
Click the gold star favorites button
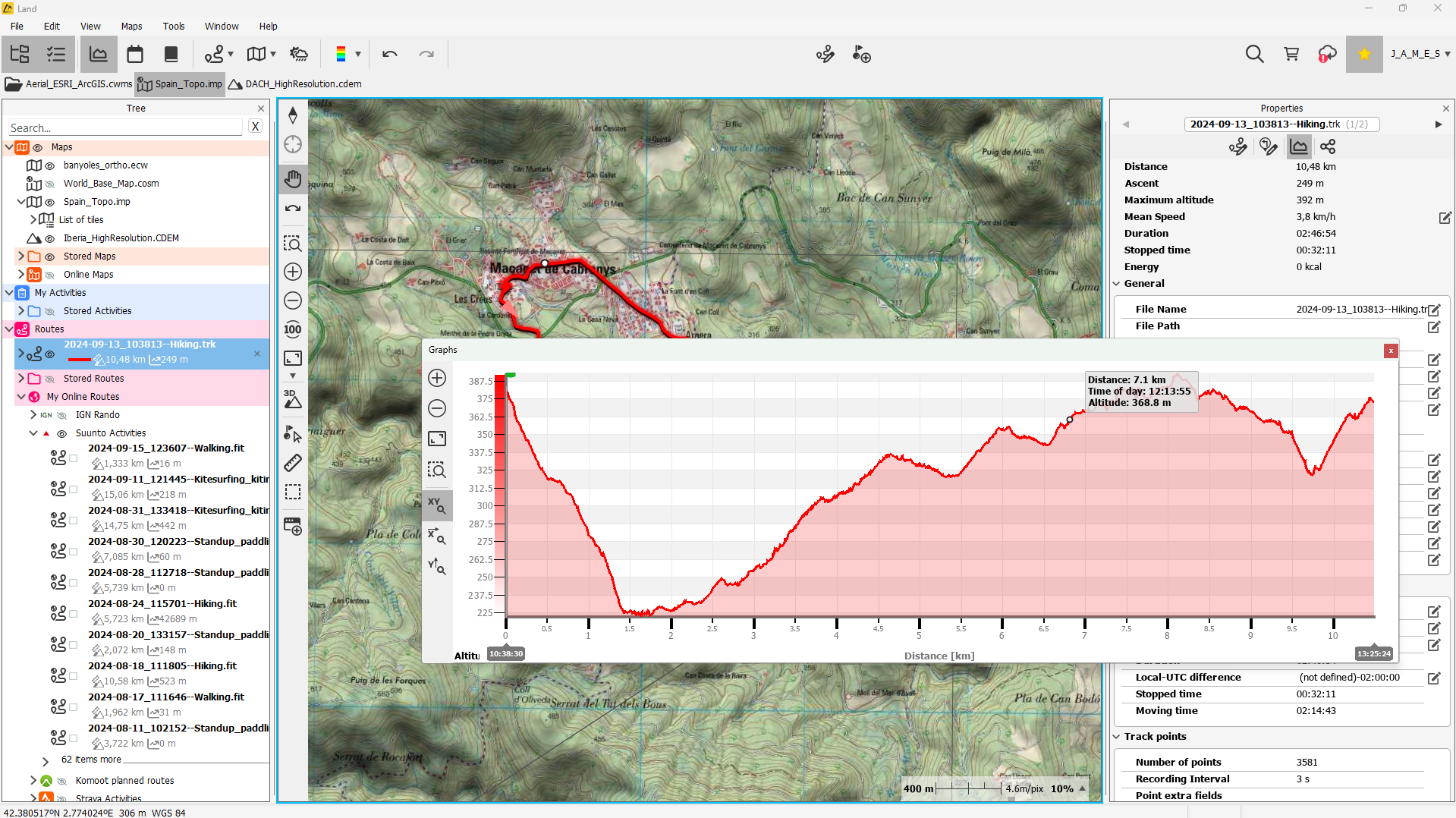pos(1364,54)
